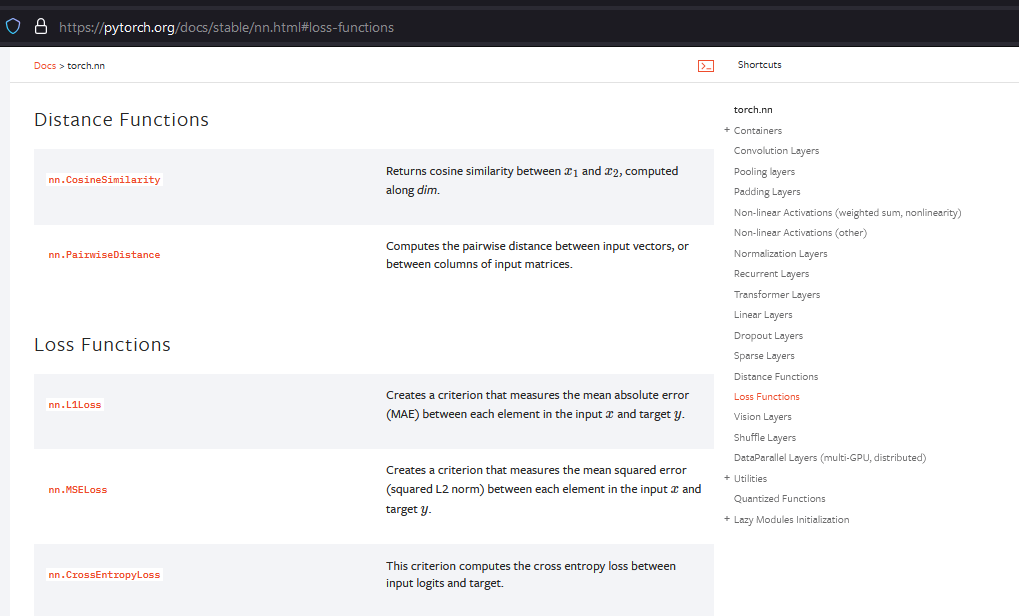Expand Lazy Modules Initialization section
1019x616 pixels.
pos(727,519)
